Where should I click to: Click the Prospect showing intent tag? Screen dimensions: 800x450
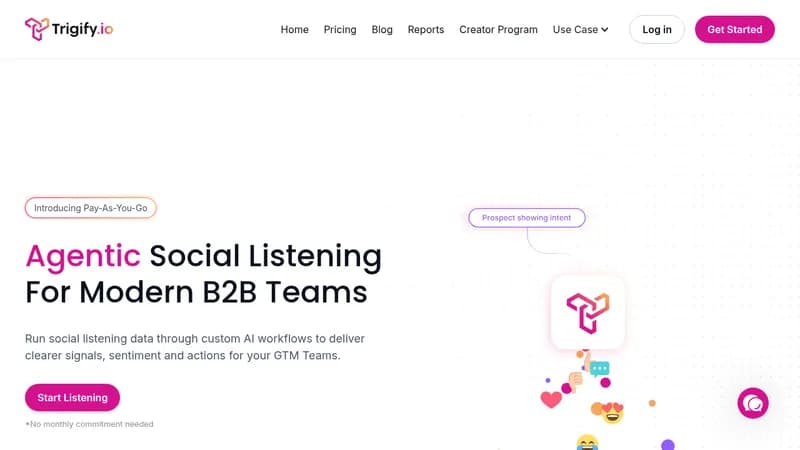click(527, 218)
